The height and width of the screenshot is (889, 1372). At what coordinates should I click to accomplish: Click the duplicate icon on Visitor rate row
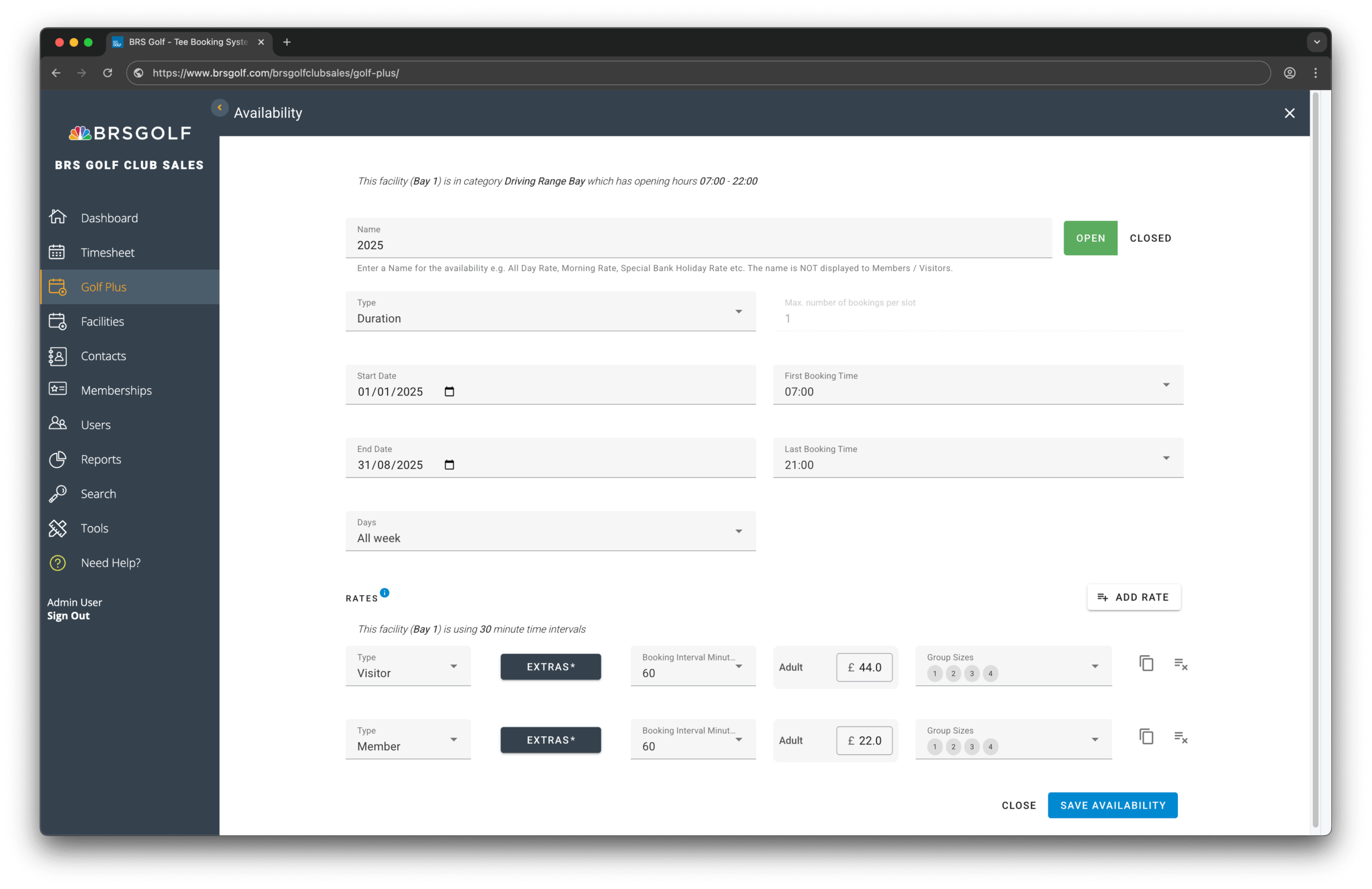click(1146, 663)
